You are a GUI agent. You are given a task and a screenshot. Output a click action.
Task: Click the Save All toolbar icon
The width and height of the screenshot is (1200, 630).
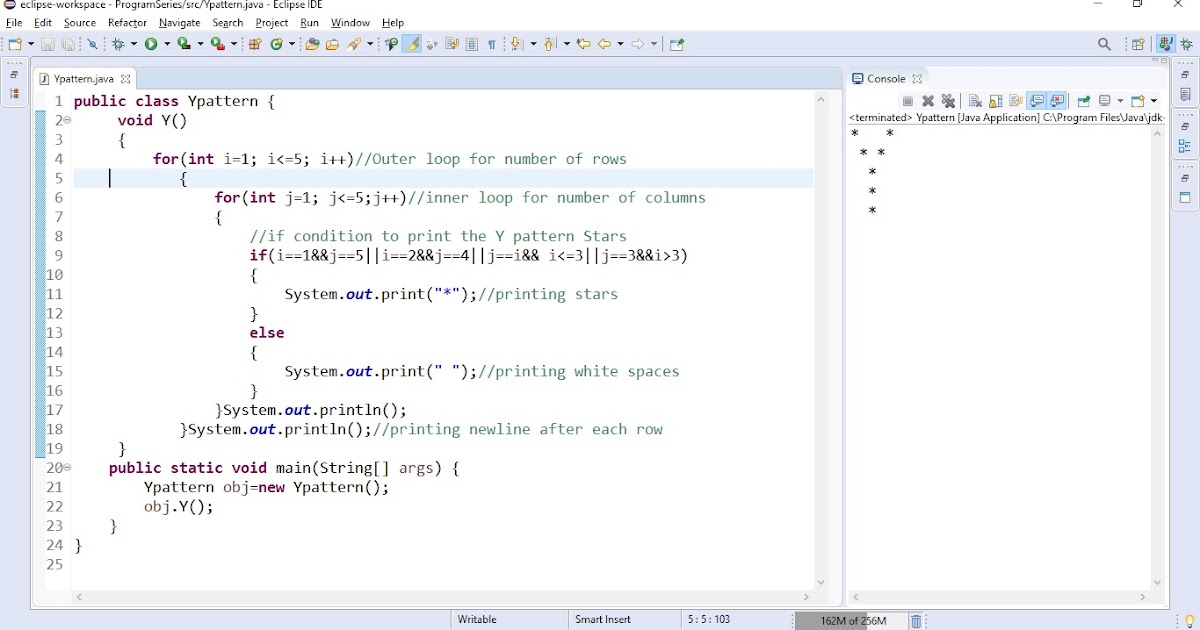pos(68,43)
